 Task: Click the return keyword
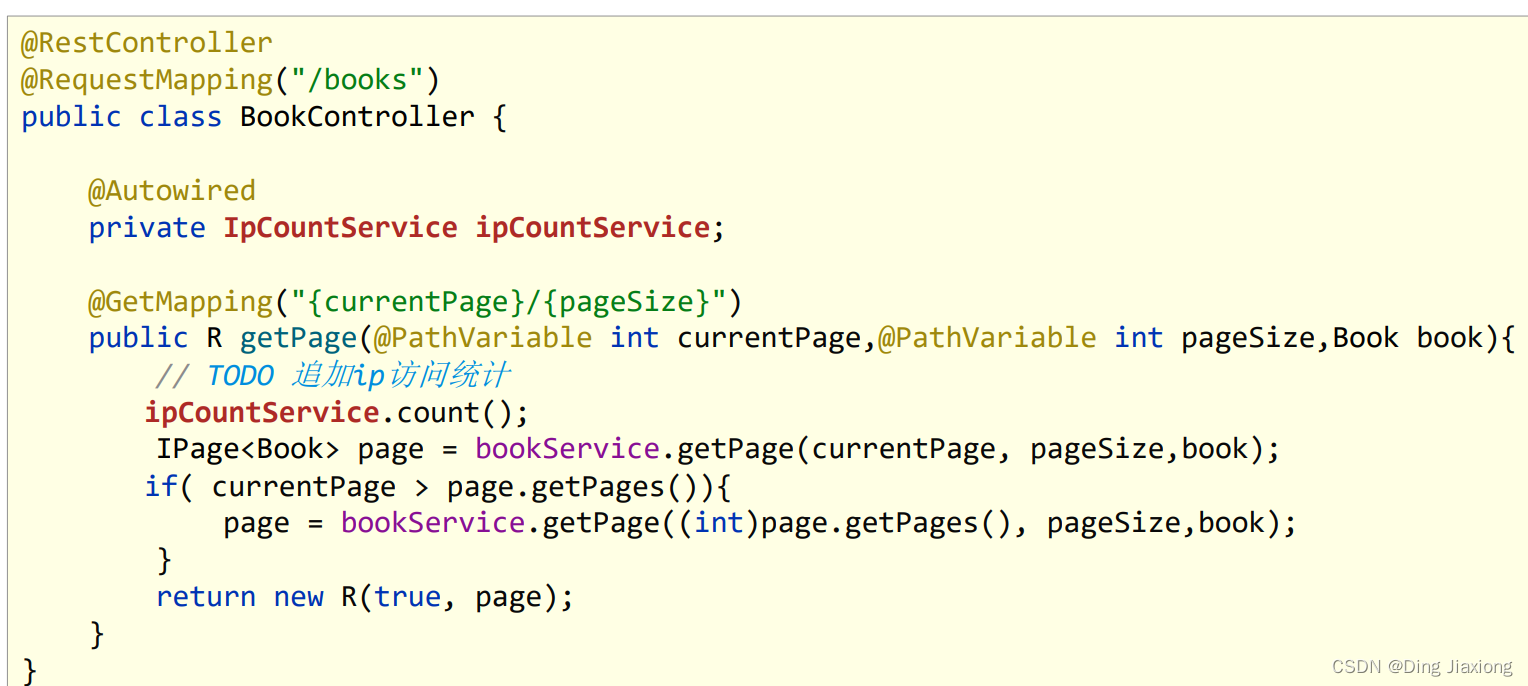coord(206,597)
